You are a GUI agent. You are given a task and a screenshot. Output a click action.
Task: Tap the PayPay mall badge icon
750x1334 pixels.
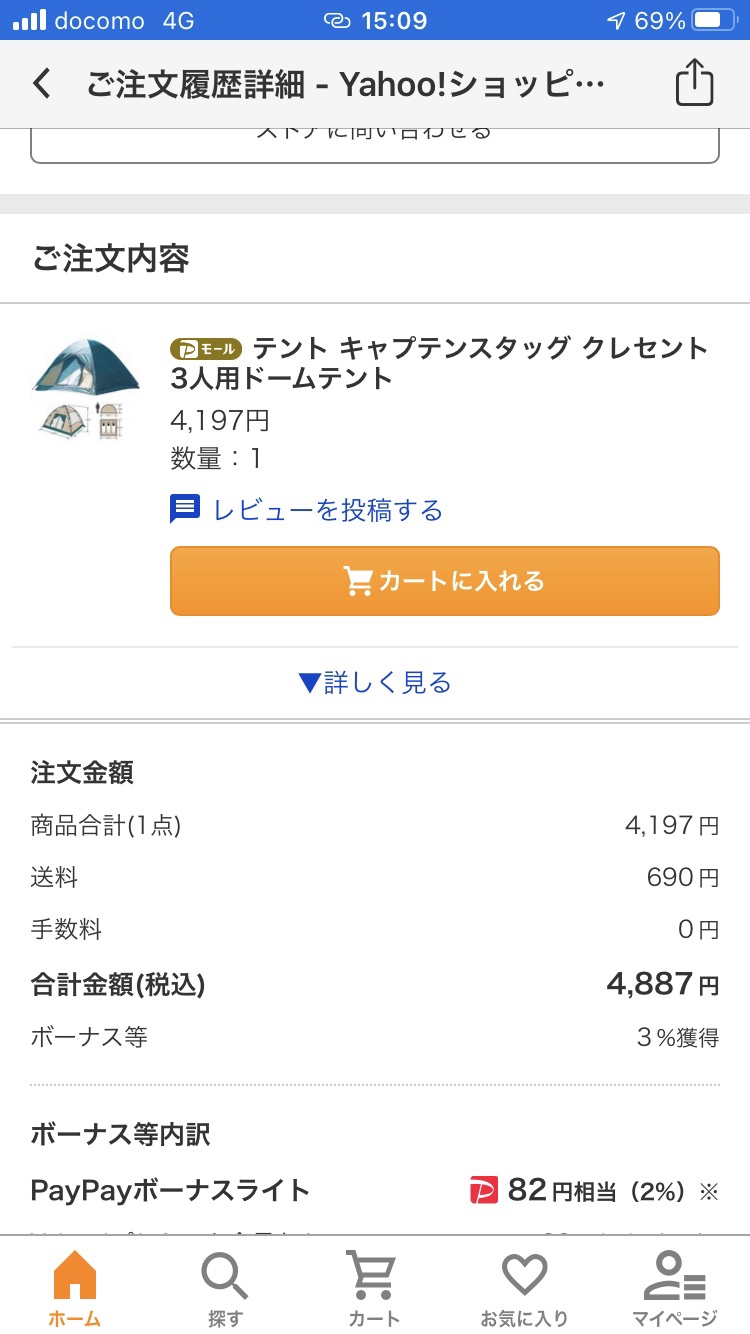point(205,349)
